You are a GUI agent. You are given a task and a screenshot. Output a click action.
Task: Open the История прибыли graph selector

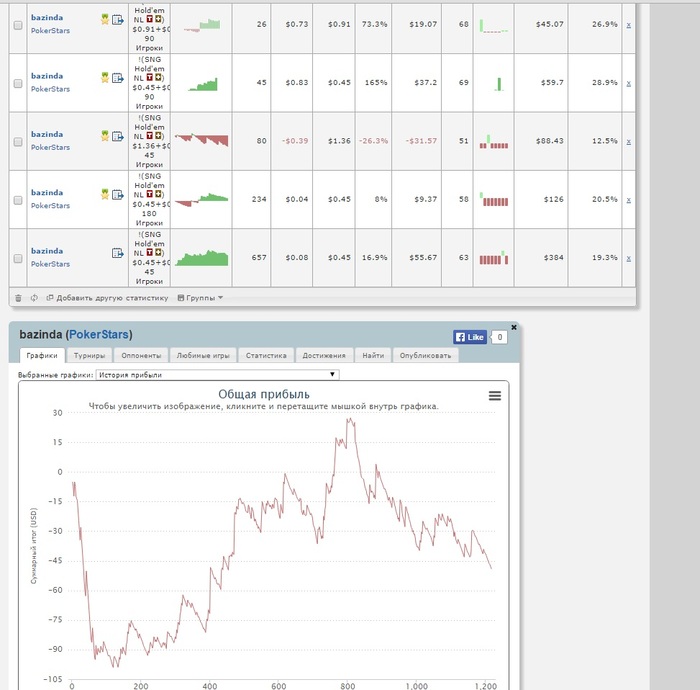[x=217, y=375]
